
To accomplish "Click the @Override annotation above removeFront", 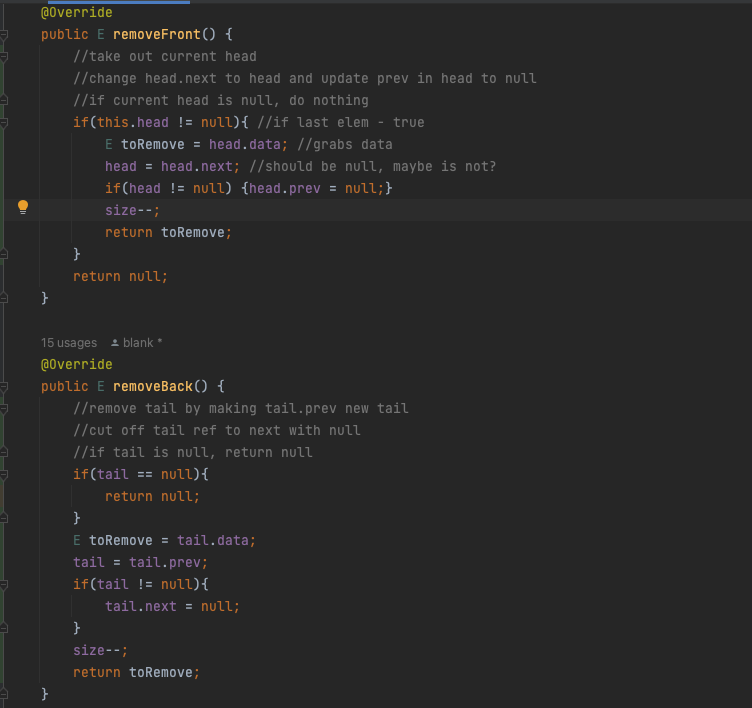I will coord(76,12).
